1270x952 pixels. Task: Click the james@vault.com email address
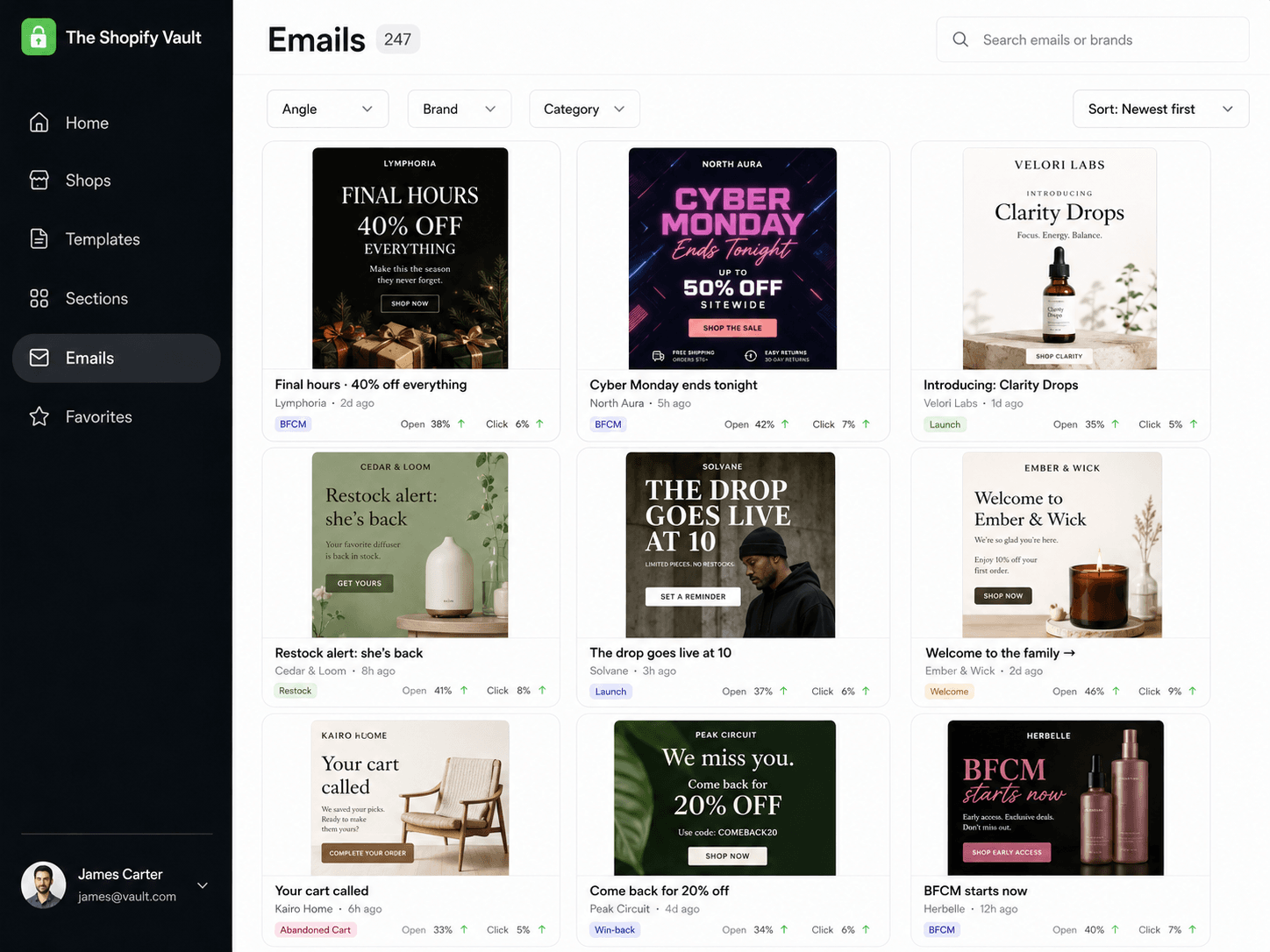(x=127, y=897)
